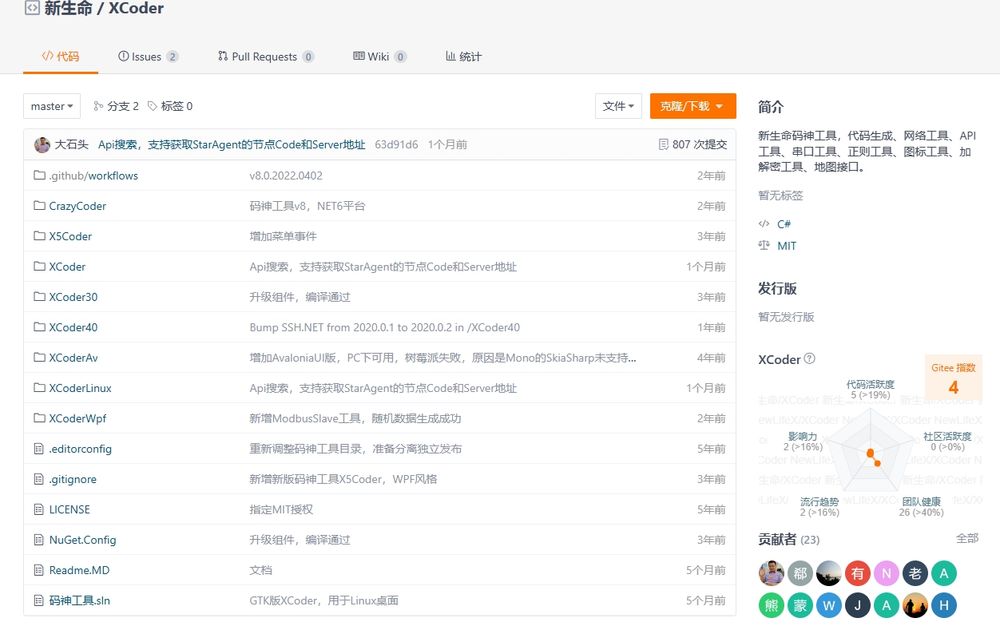Viewport: 1000px width, 629px height.
Task: Click the help icon beside XCoder heading
Action: [809, 359]
